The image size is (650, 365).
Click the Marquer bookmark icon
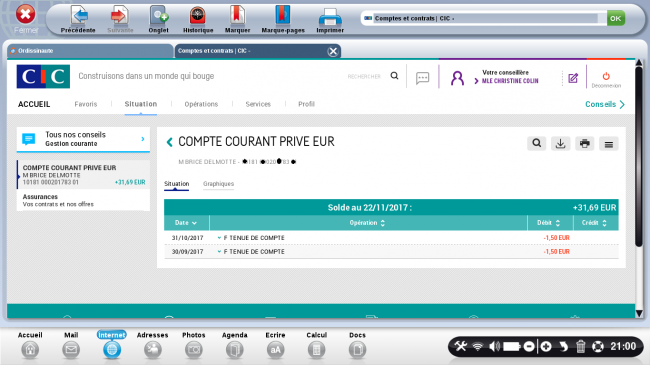[x=237, y=16]
